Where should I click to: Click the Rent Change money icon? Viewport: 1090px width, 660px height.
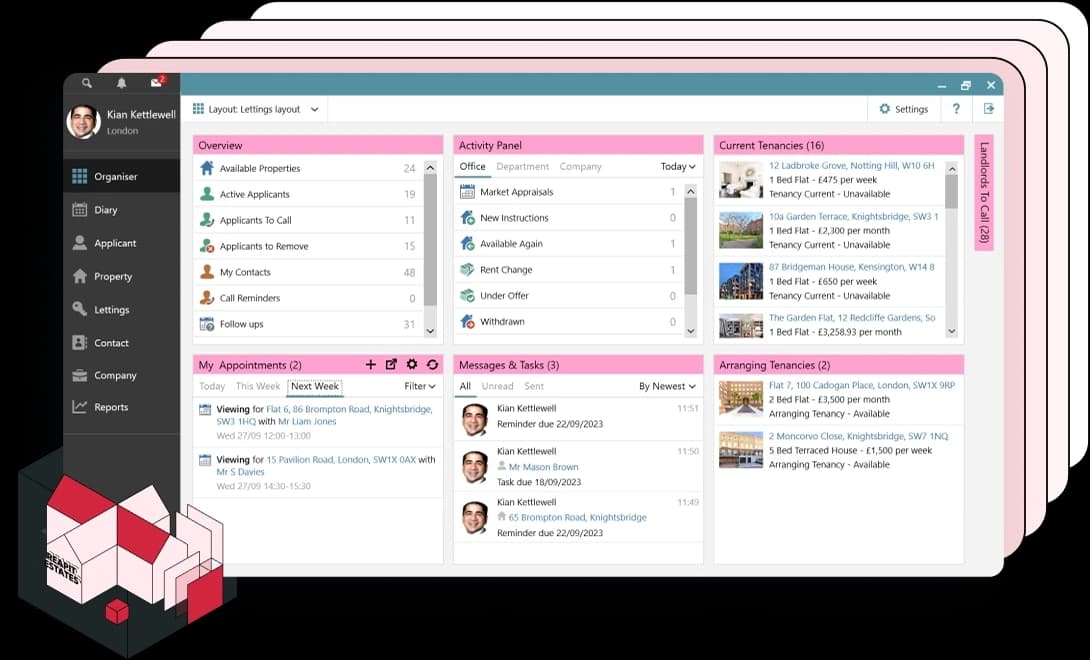pyautogui.click(x=467, y=270)
